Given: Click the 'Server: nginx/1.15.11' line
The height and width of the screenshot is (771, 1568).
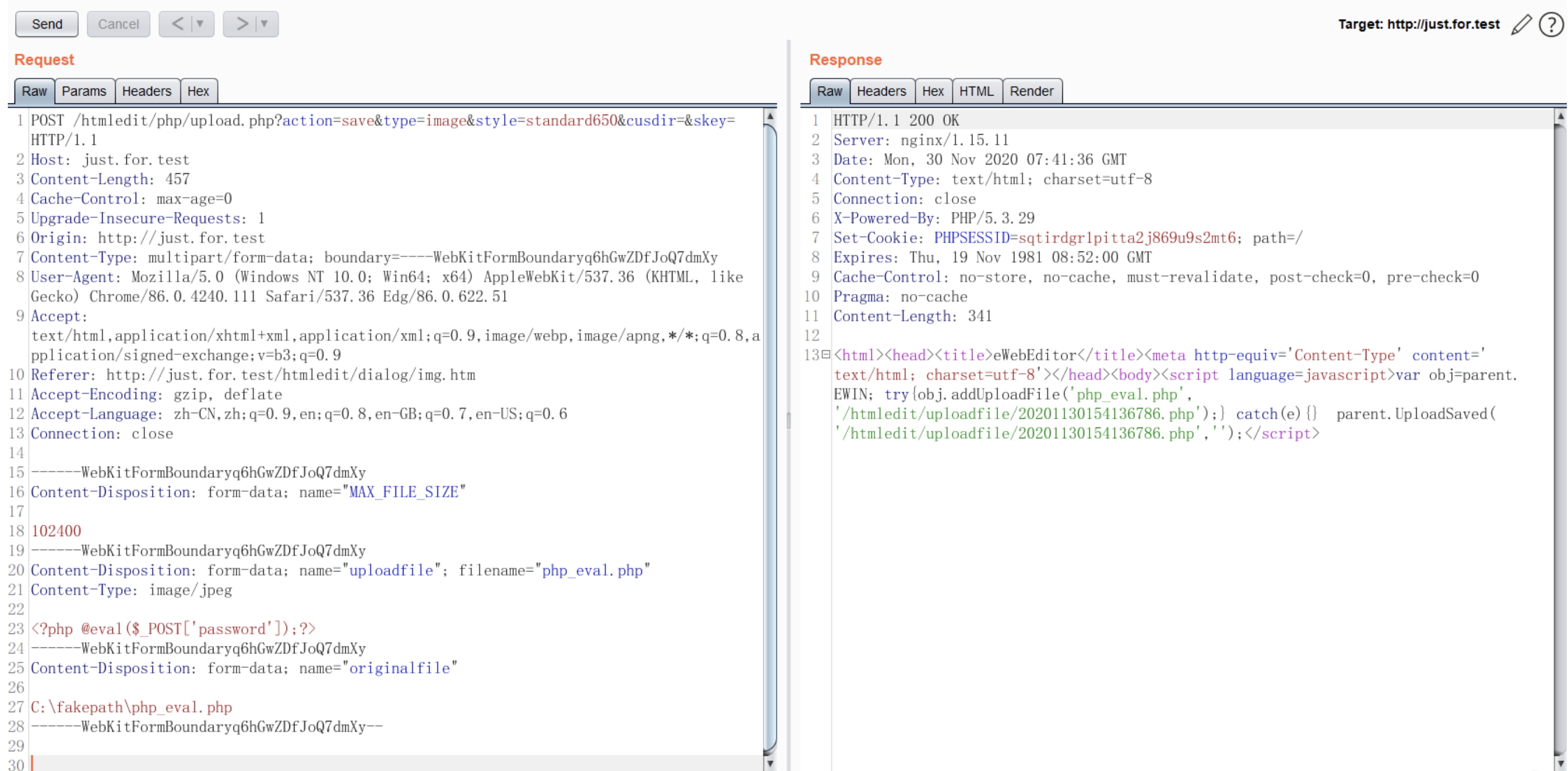Looking at the screenshot, I should coord(921,140).
